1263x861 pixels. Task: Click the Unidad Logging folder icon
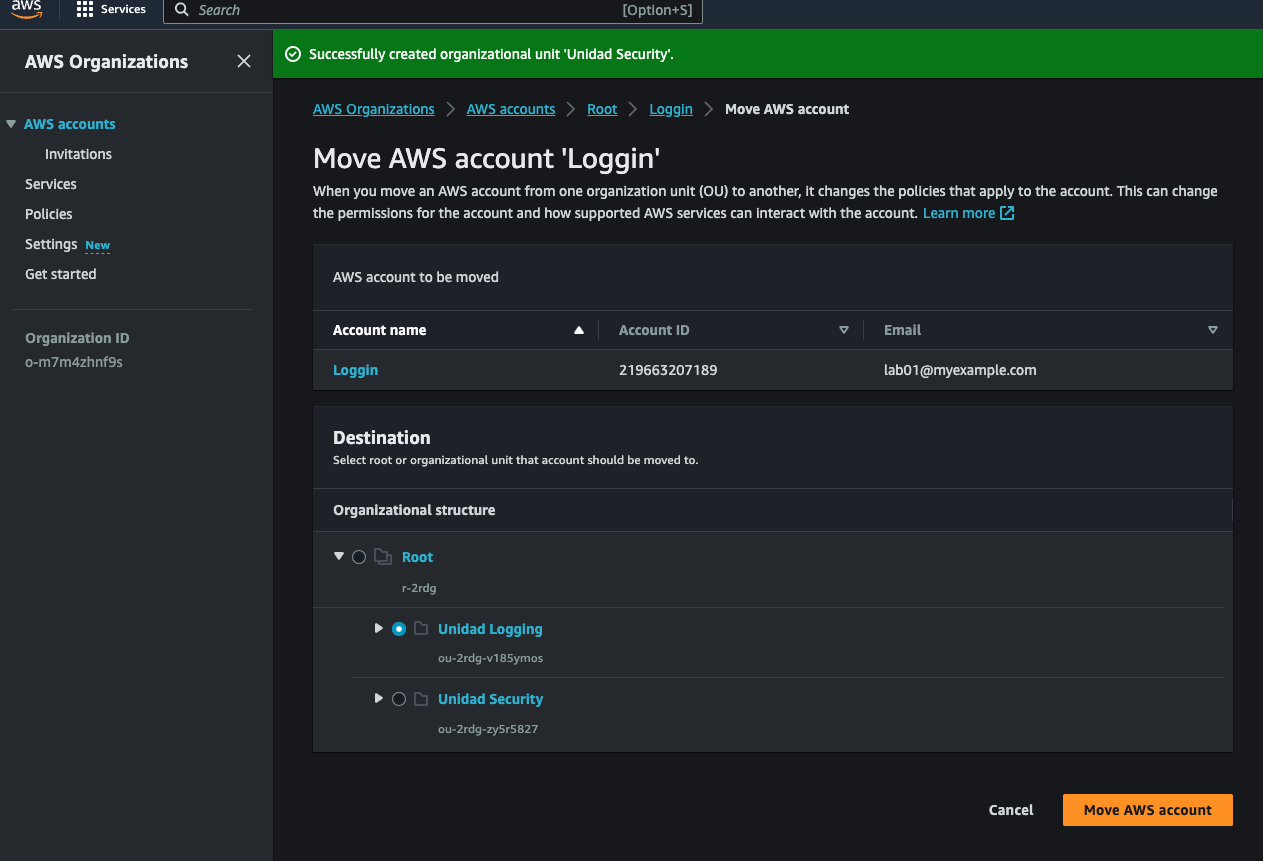[x=421, y=629]
